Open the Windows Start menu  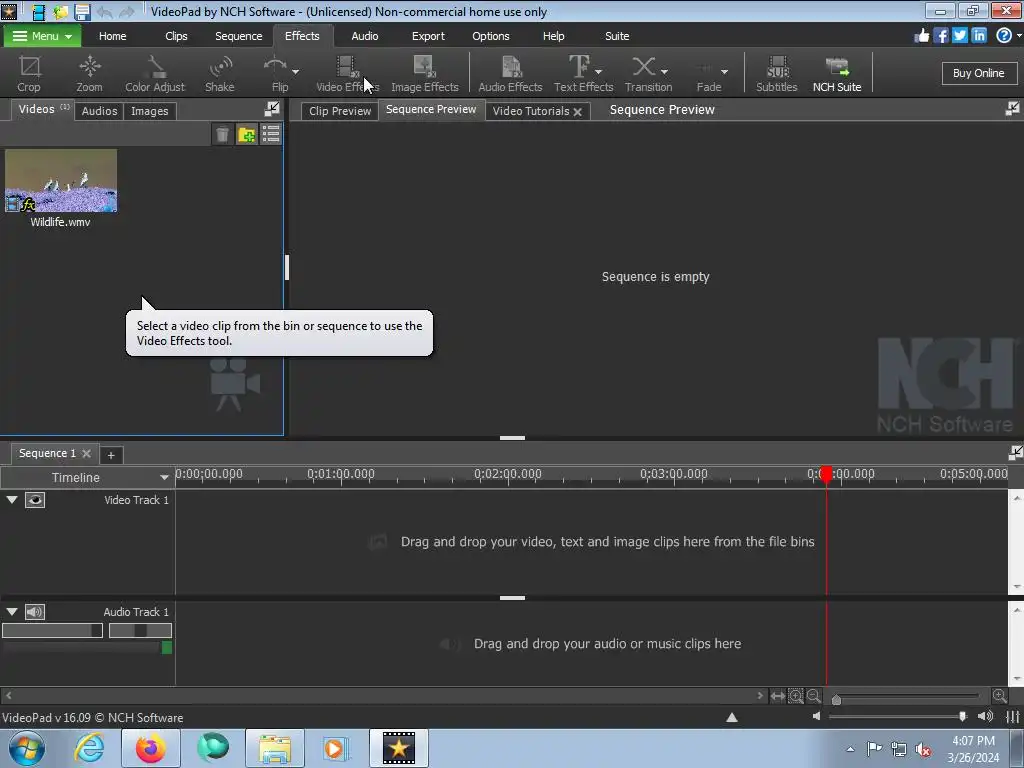tap(27, 748)
